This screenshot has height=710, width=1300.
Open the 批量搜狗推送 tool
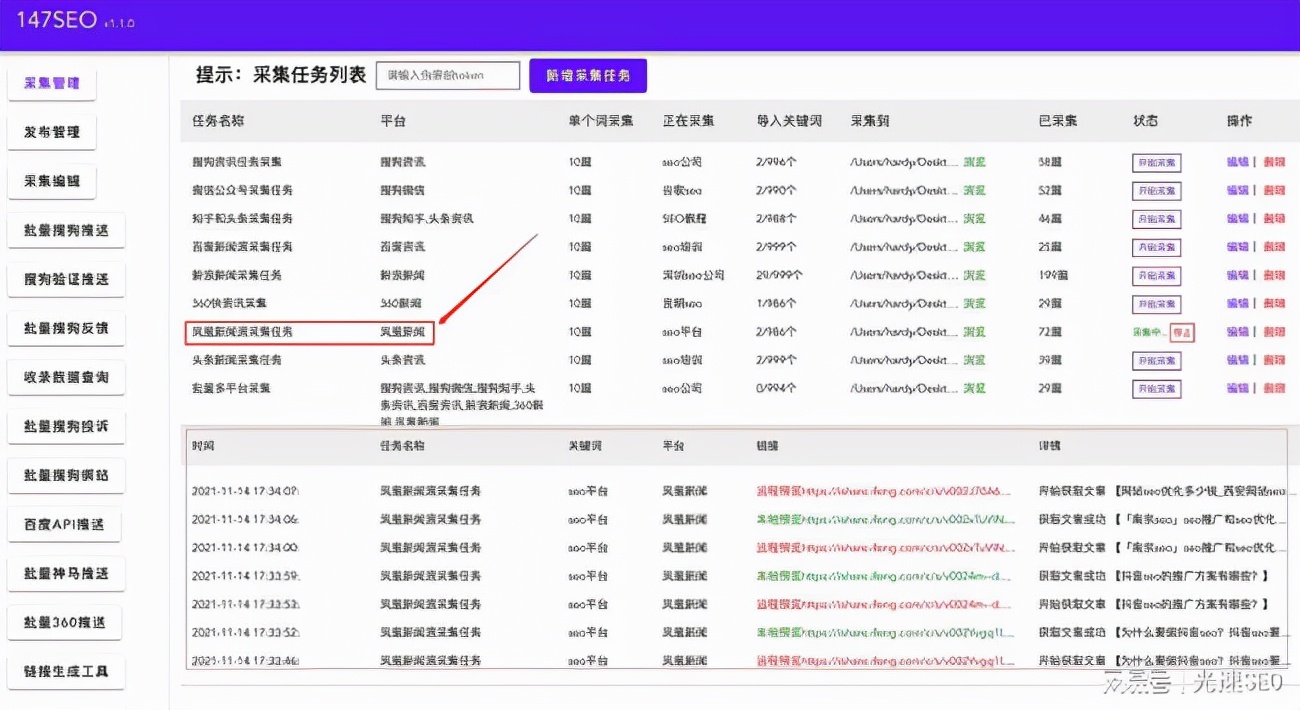click(x=66, y=230)
